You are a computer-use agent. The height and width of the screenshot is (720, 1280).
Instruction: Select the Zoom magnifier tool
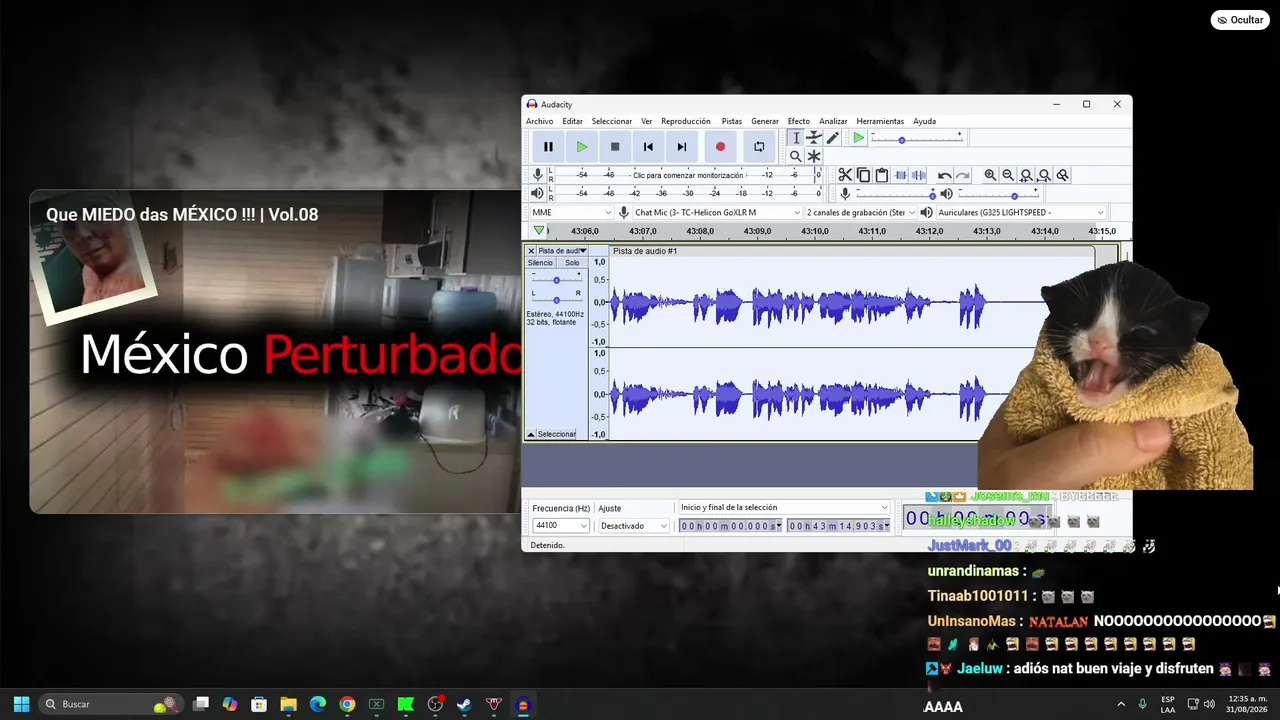[x=796, y=156]
